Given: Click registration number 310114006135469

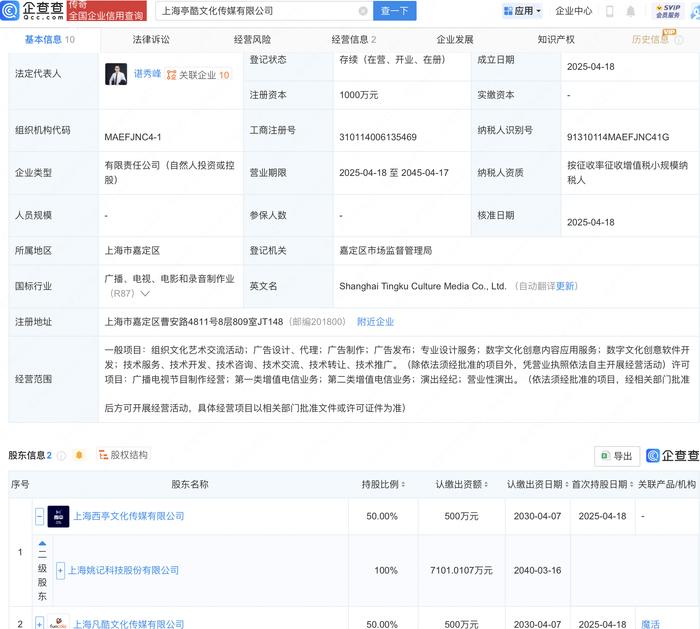Looking at the screenshot, I should pos(378,137).
